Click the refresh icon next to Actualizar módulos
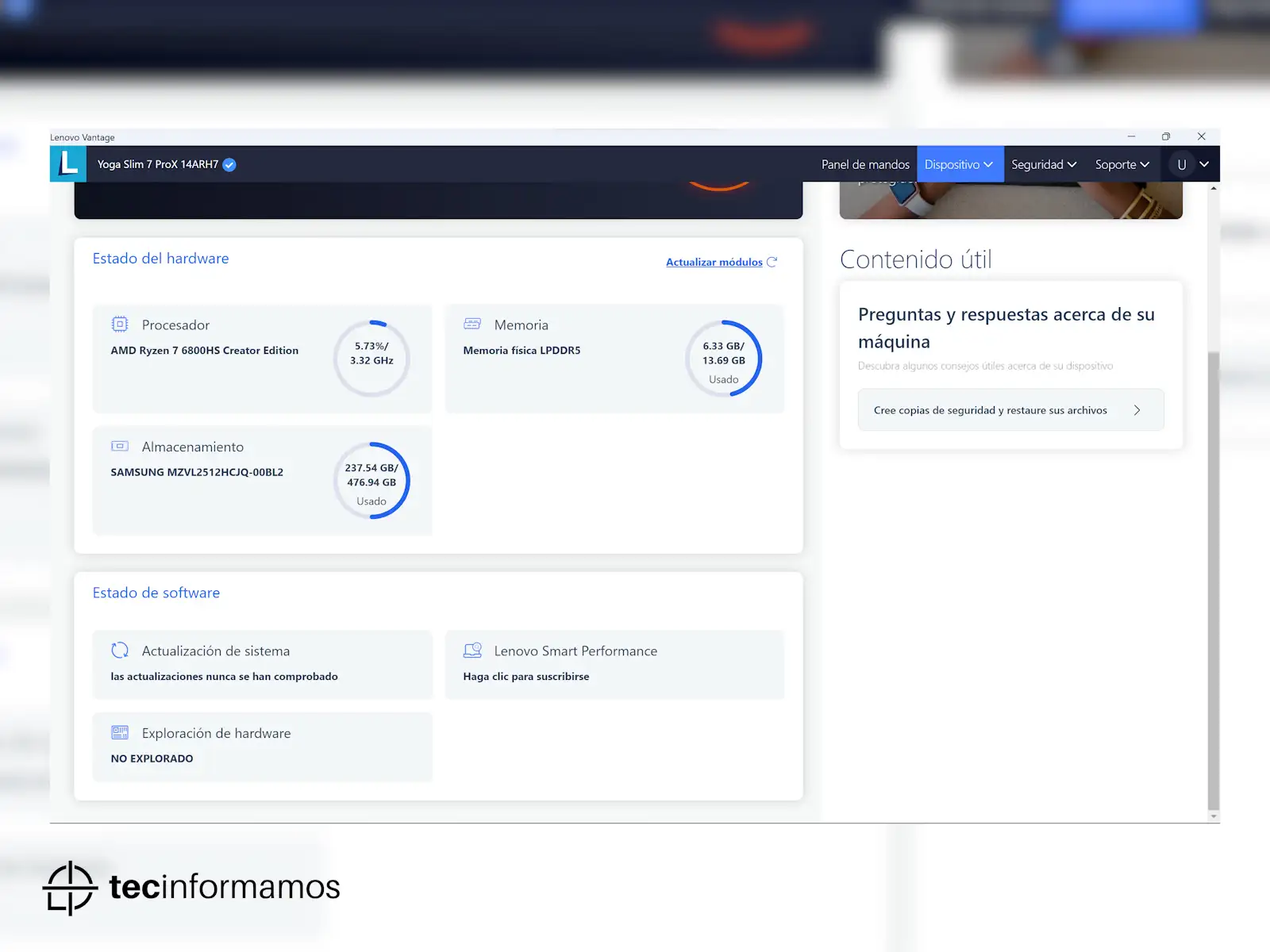This screenshot has width=1270, height=952. (x=772, y=262)
